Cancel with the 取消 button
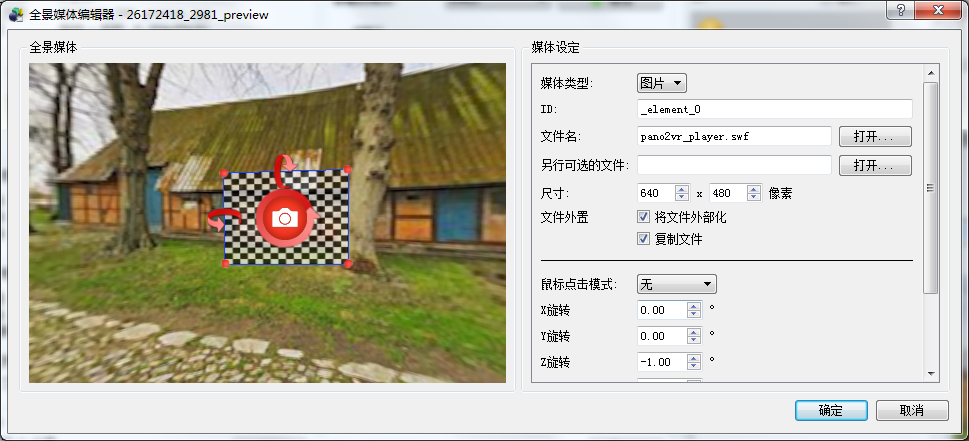Image resolution: width=969 pixels, height=441 pixels. pyautogui.click(x=912, y=410)
